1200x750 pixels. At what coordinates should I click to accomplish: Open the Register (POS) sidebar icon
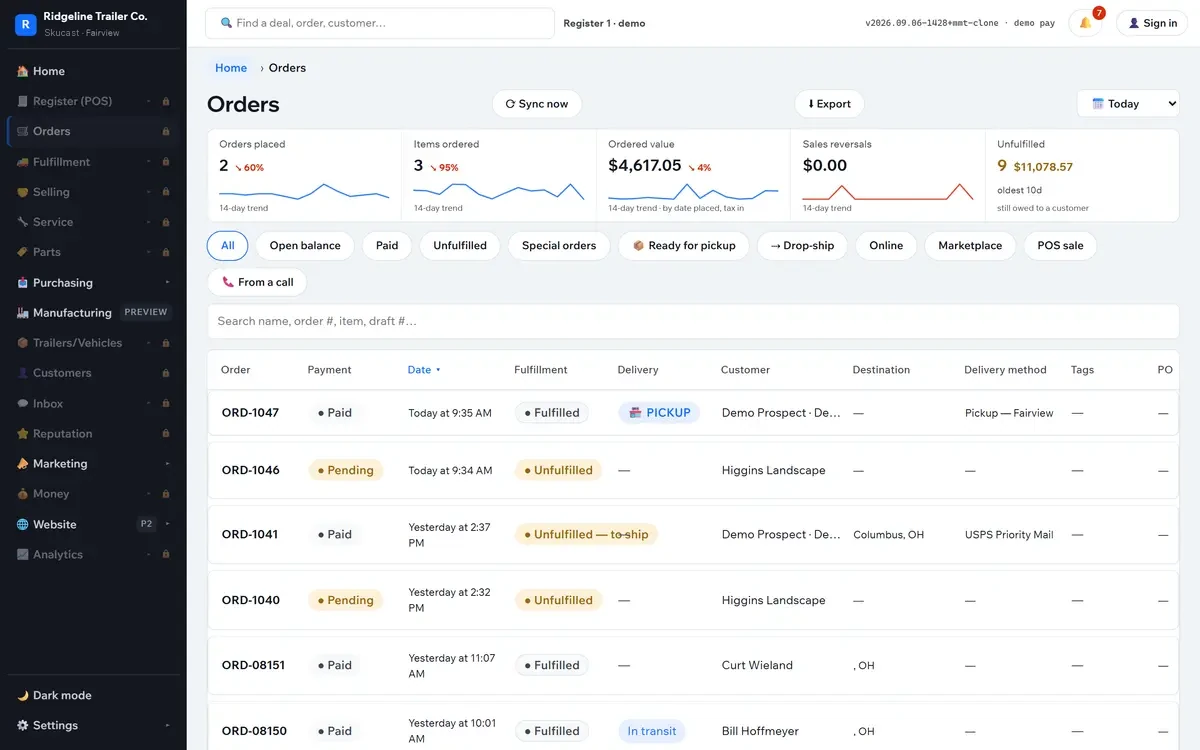22,101
